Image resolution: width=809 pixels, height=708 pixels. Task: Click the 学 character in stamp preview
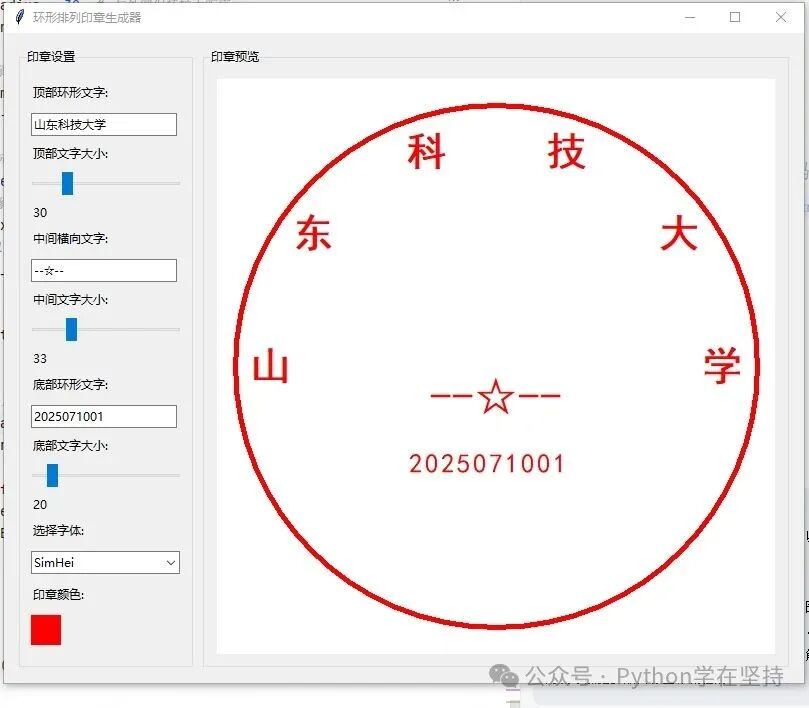coord(722,365)
